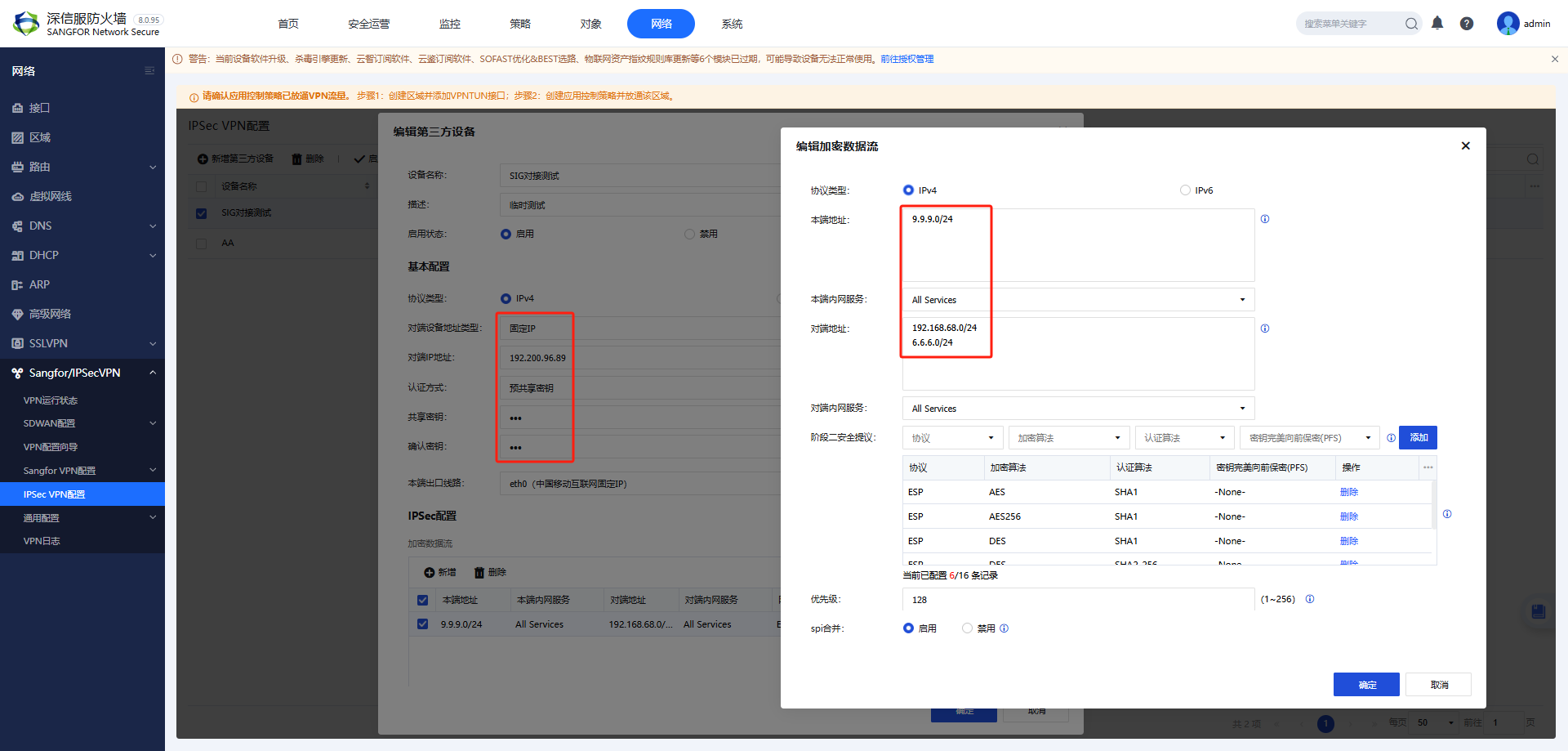Click info icon next to the PFS dropdown

pyautogui.click(x=1391, y=438)
